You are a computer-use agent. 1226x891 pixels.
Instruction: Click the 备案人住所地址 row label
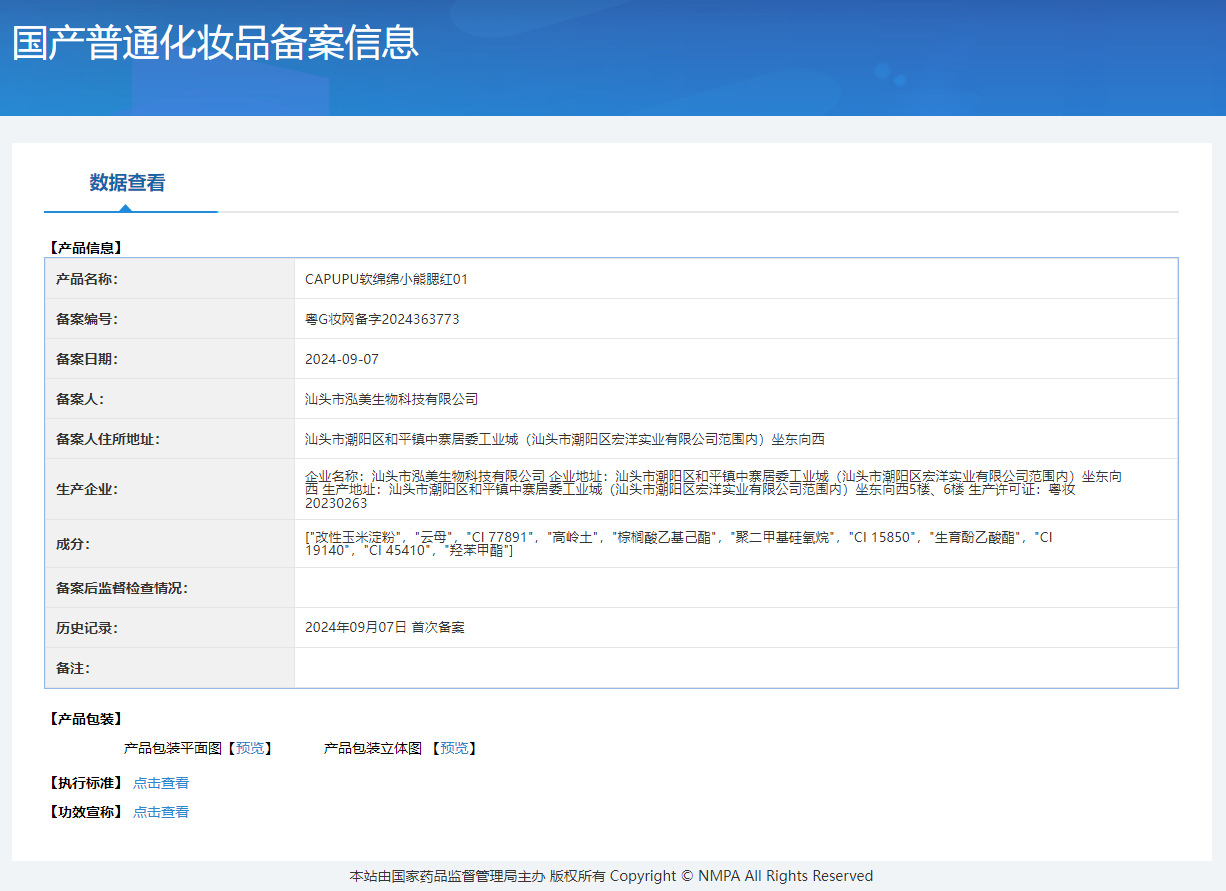point(108,439)
